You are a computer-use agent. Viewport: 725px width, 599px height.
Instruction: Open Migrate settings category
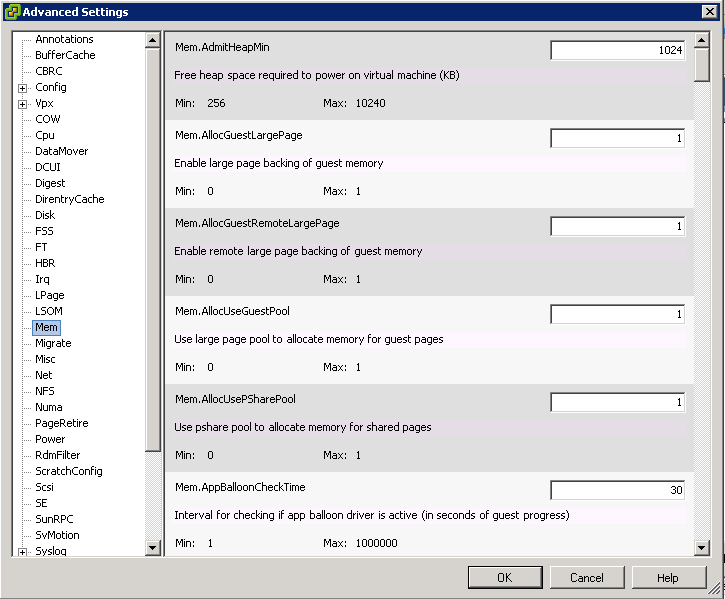tap(53, 343)
